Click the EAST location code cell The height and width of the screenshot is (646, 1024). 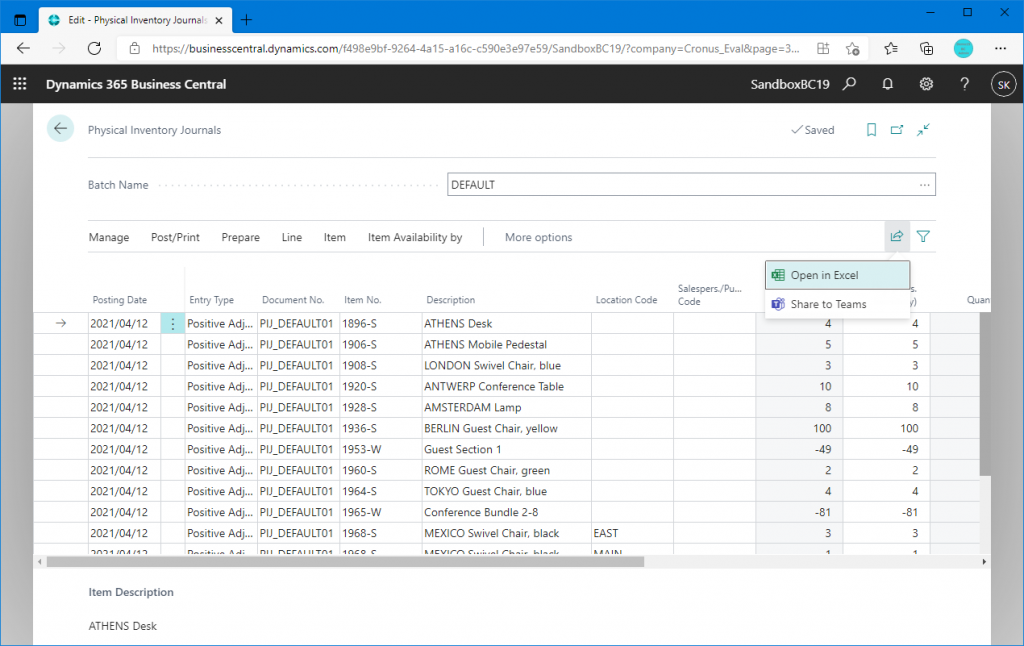pyautogui.click(x=632, y=533)
